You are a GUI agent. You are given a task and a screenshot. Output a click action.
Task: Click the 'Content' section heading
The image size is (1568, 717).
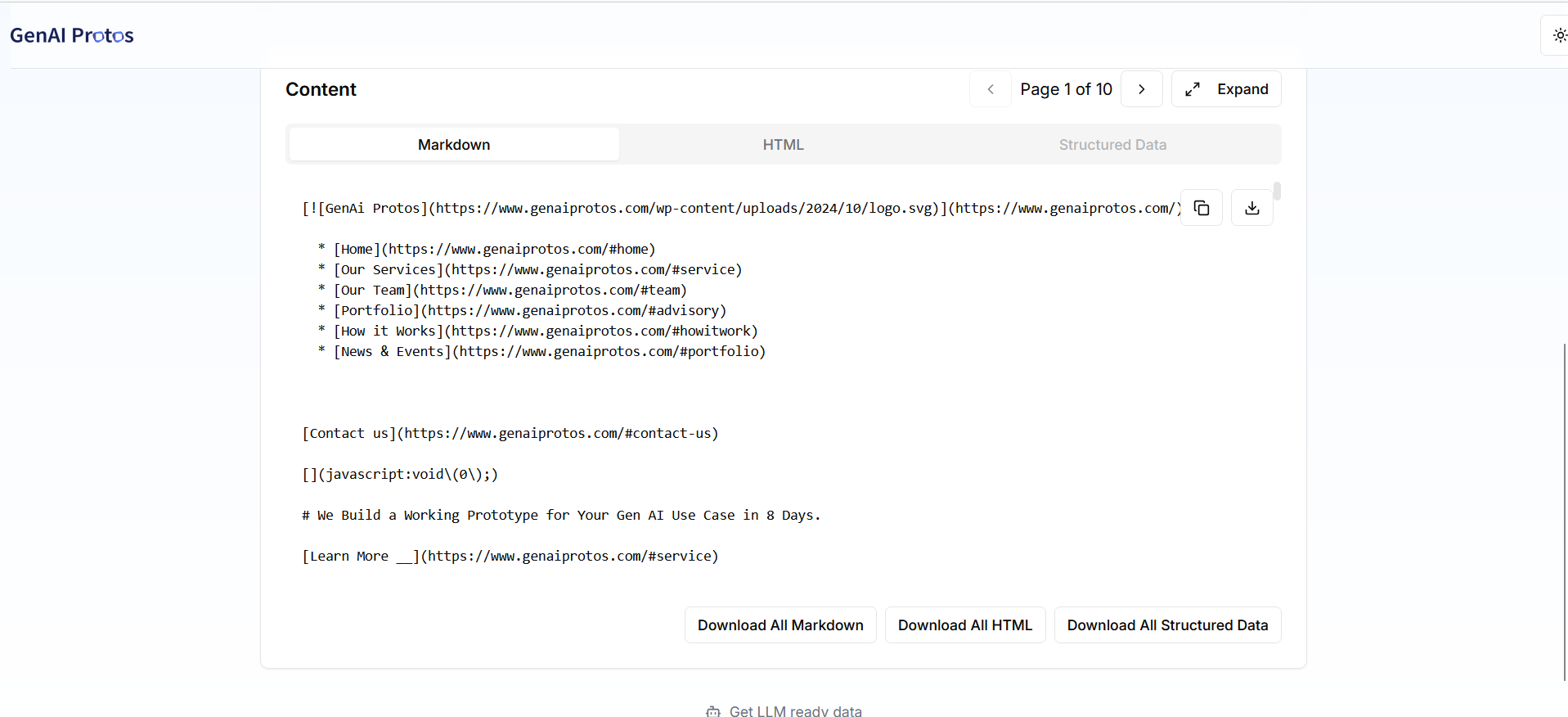321,89
